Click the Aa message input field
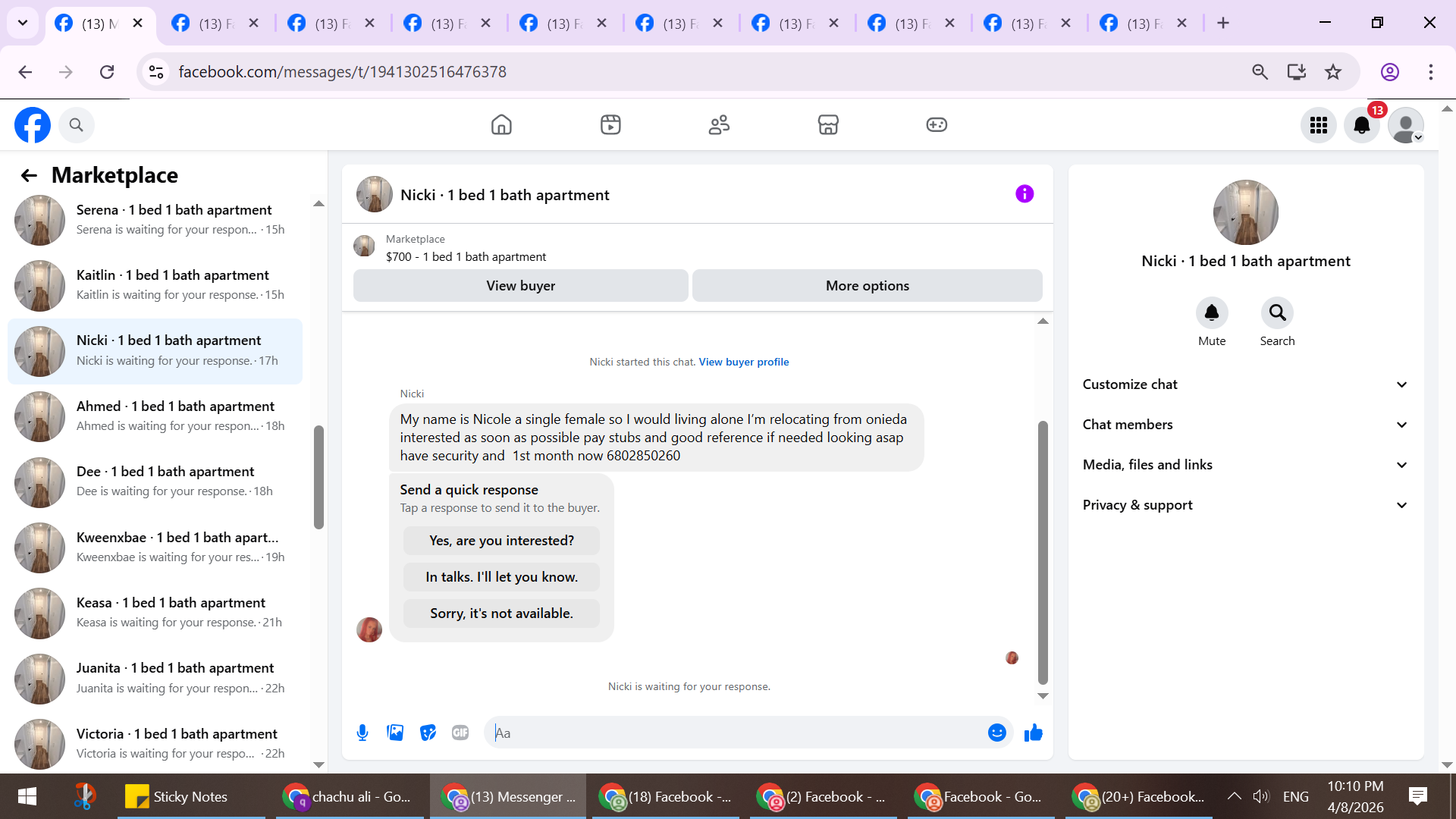The height and width of the screenshot is (819, 1456). 736,733
